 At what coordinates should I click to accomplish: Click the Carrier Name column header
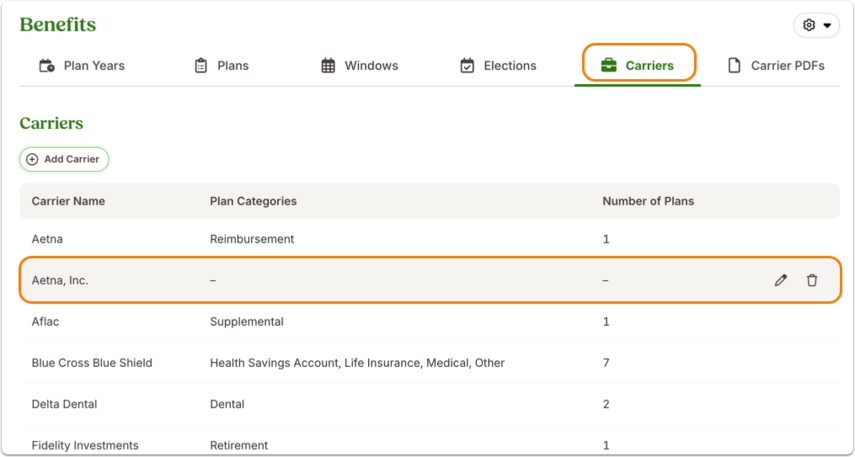tap(68, 201)
